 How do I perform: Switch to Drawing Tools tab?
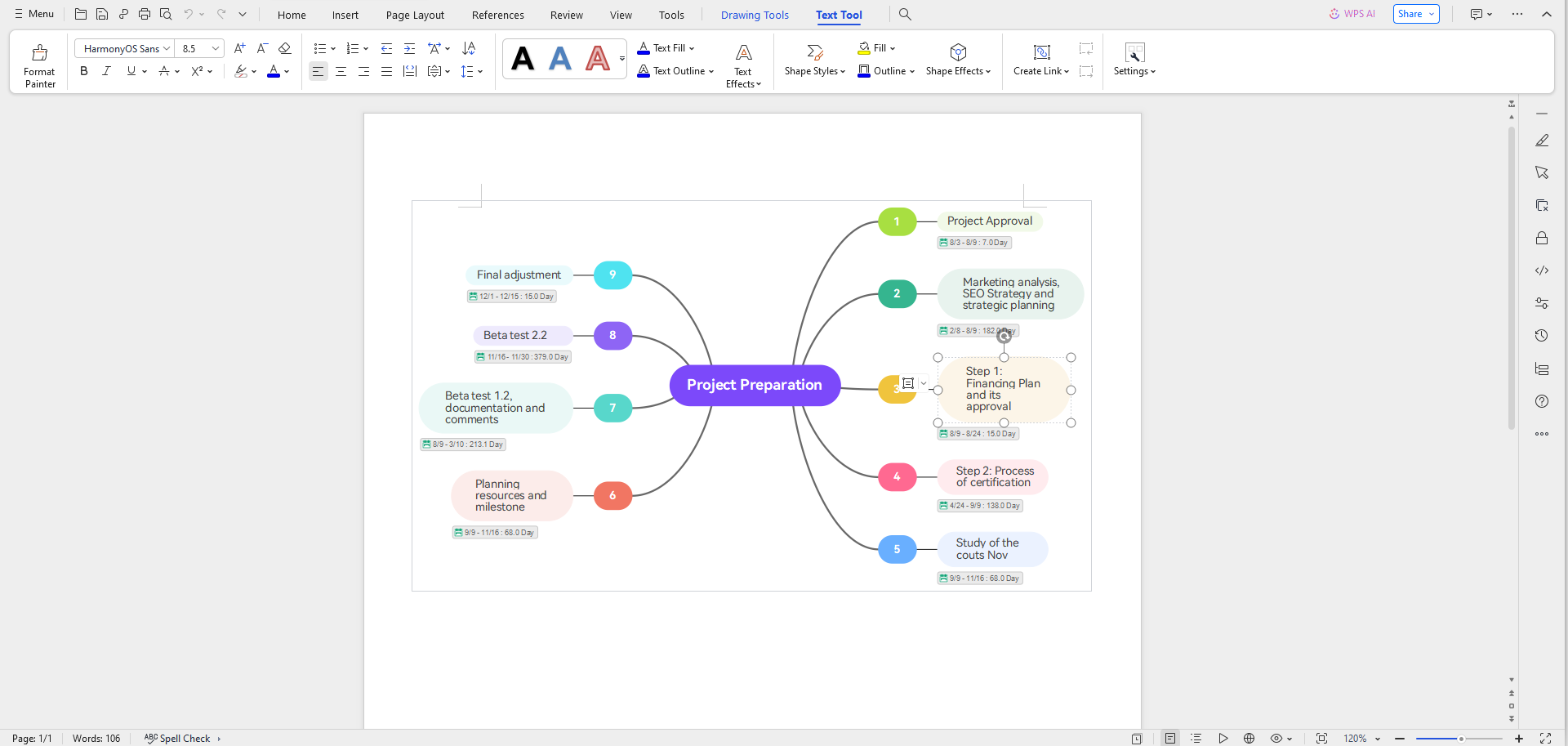755,15
